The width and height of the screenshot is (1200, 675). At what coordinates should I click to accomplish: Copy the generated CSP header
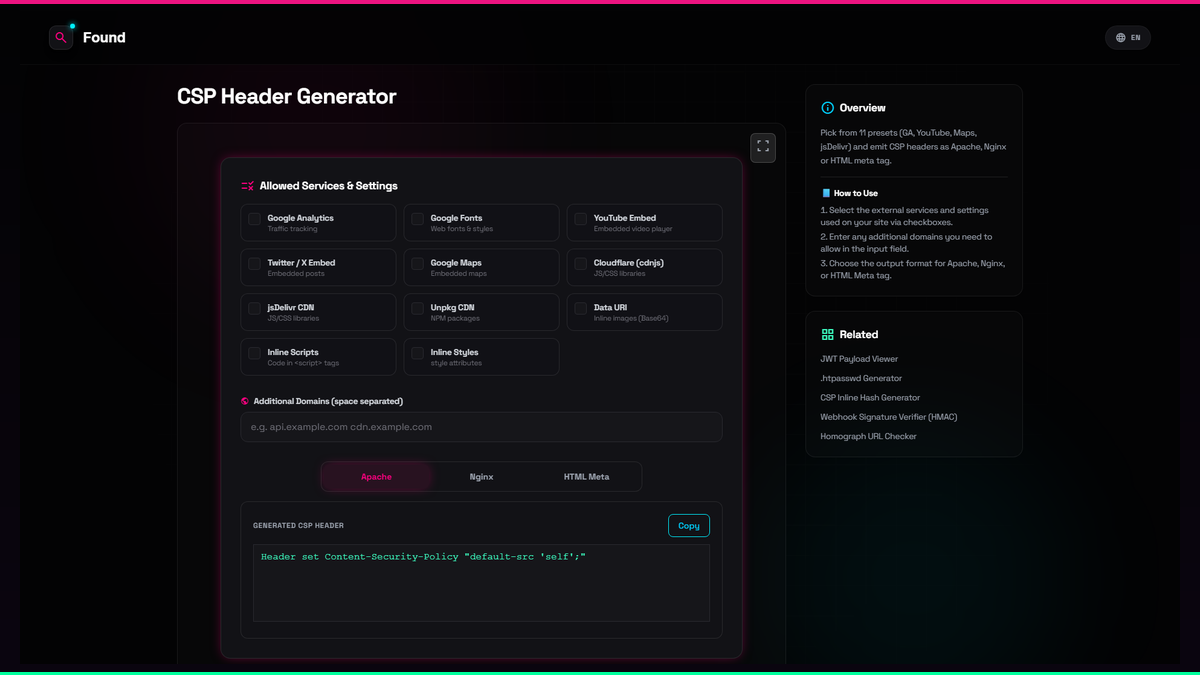[689, 526]
